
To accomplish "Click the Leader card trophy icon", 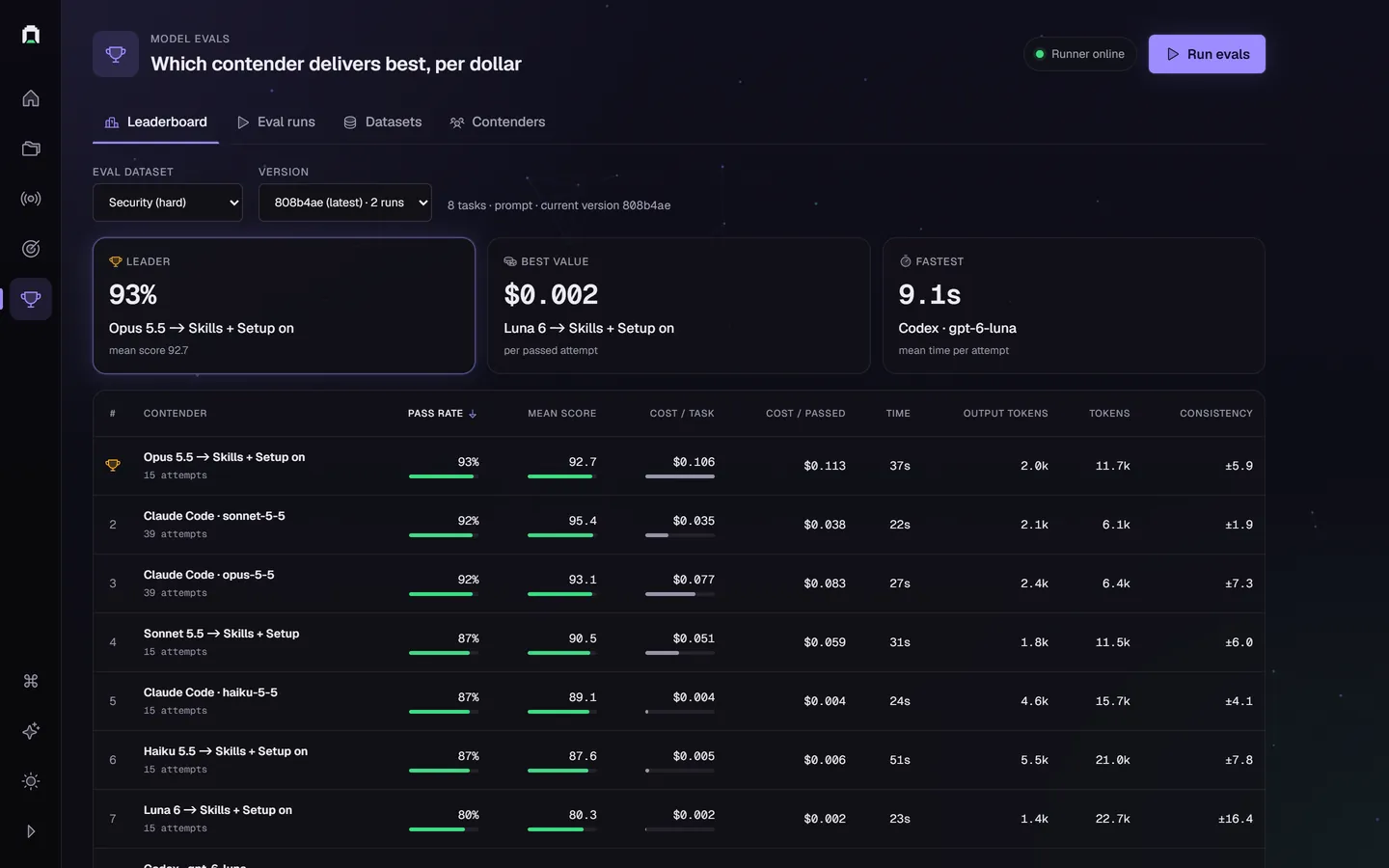I will 116,261.
